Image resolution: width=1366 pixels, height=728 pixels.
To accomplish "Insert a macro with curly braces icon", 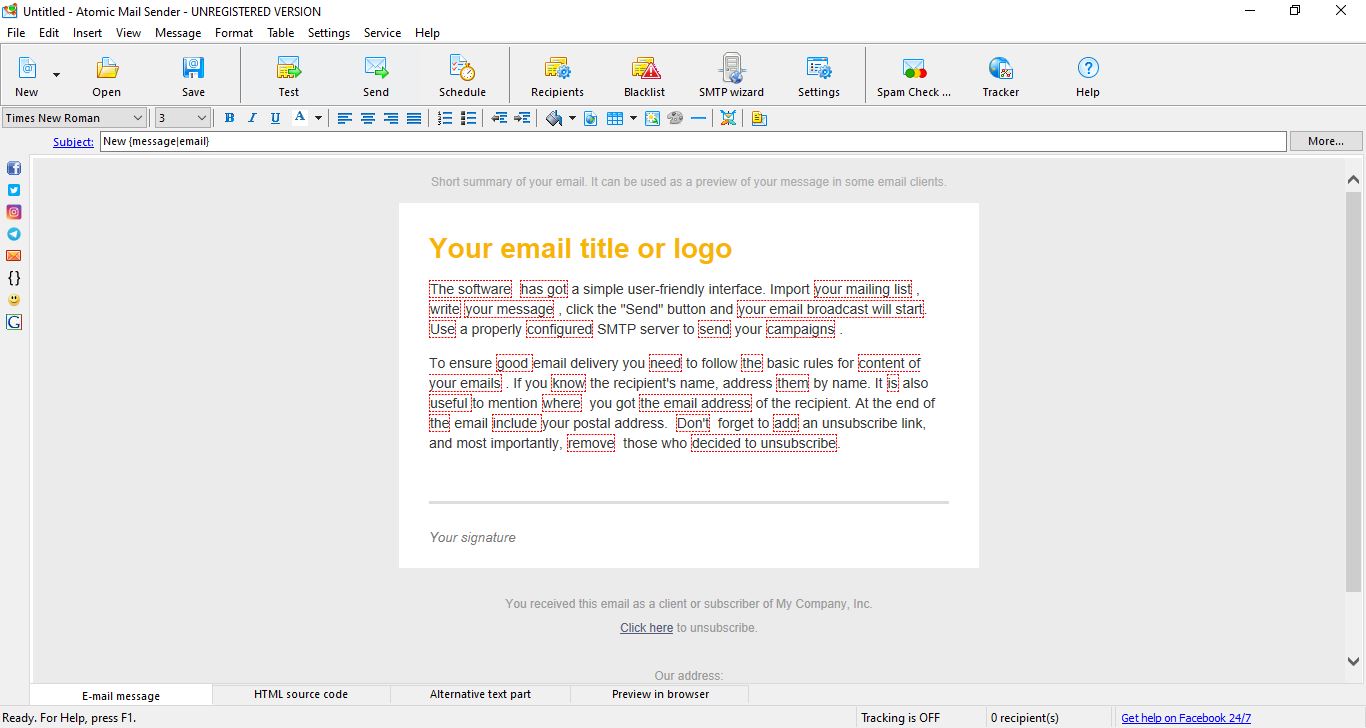I will [x=14, y=278].
